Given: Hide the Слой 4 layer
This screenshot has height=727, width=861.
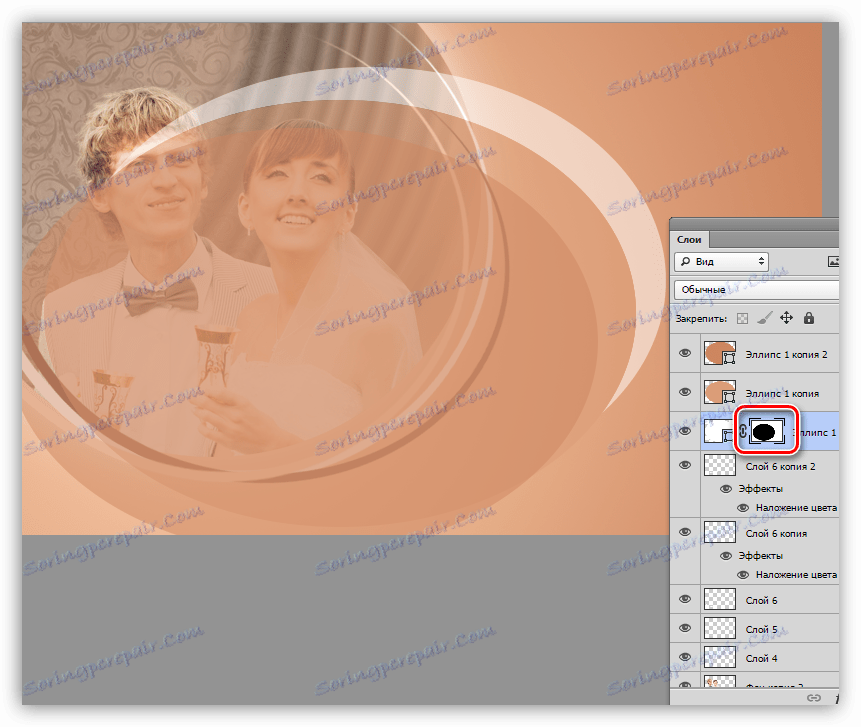Looking at the screenshot, I should [685, 657].
